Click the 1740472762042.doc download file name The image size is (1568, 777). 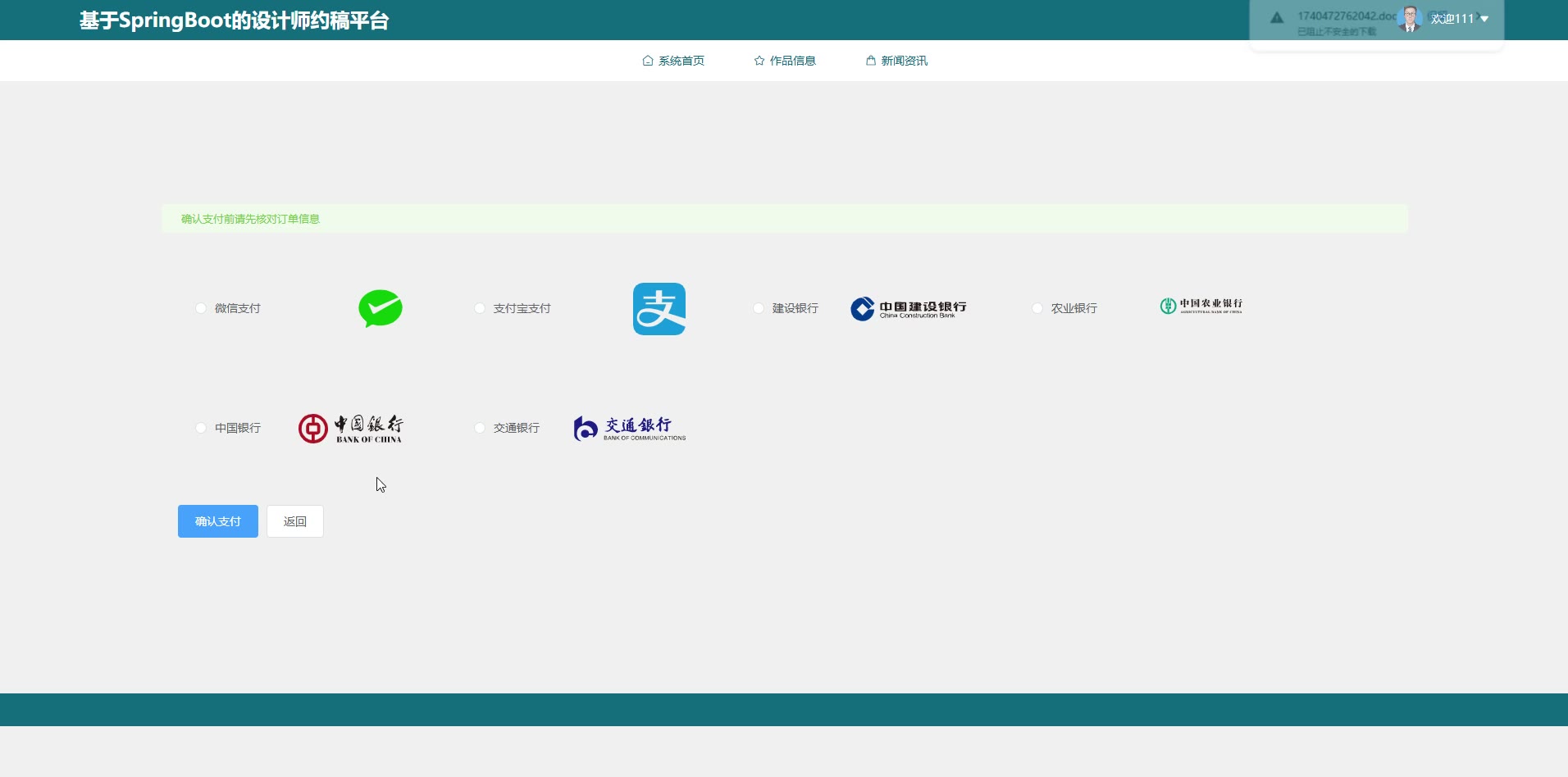[x=1347, y=16]
